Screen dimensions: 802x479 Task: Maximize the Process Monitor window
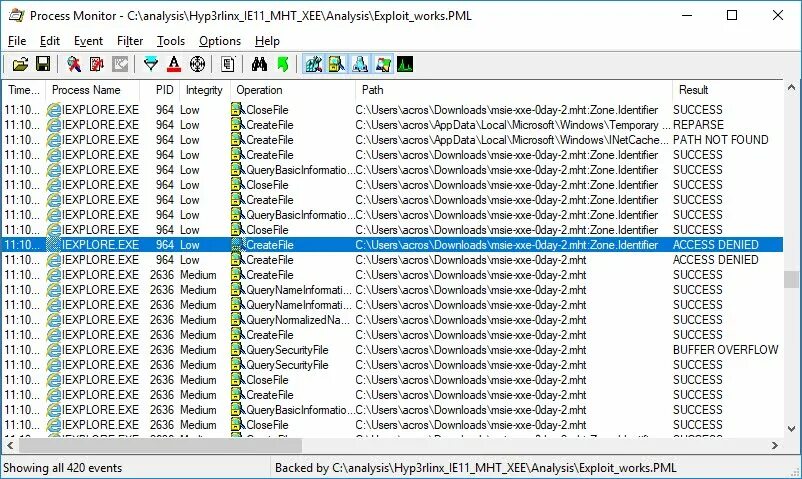click(732, 15)
